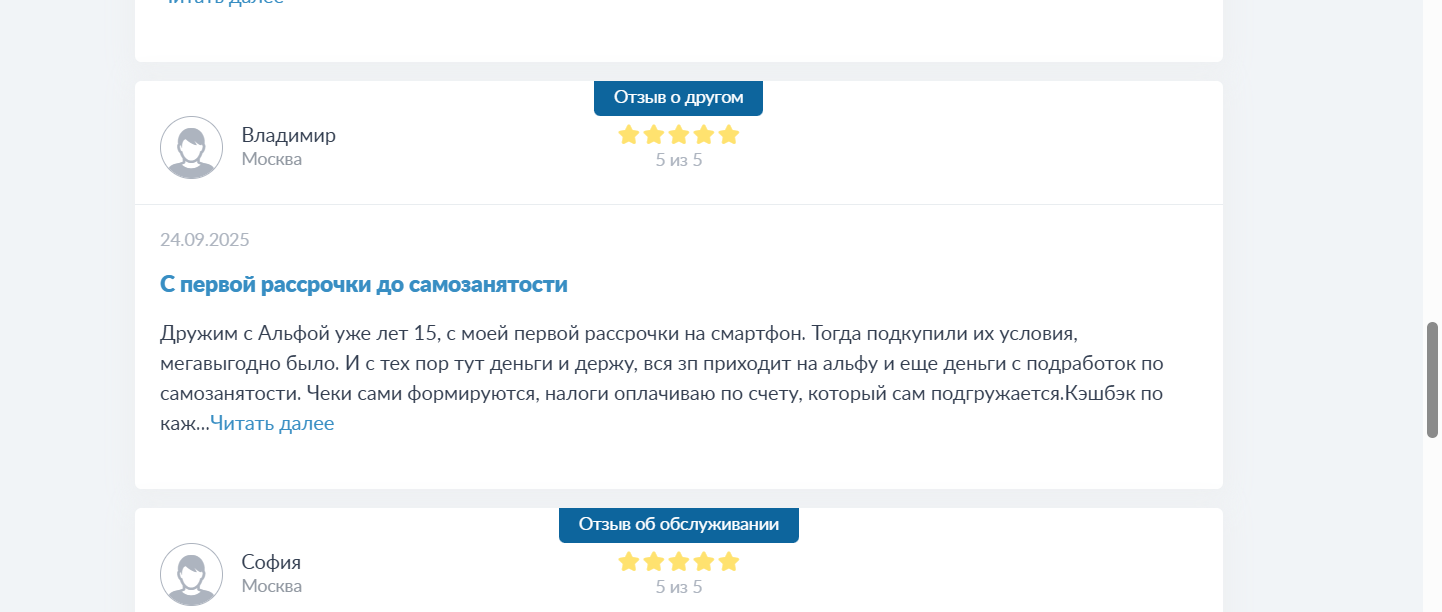Open review 'С первой рассрочки до самозанятости'
Viewport: 1442px width, 612px height.
pos(364,285)
